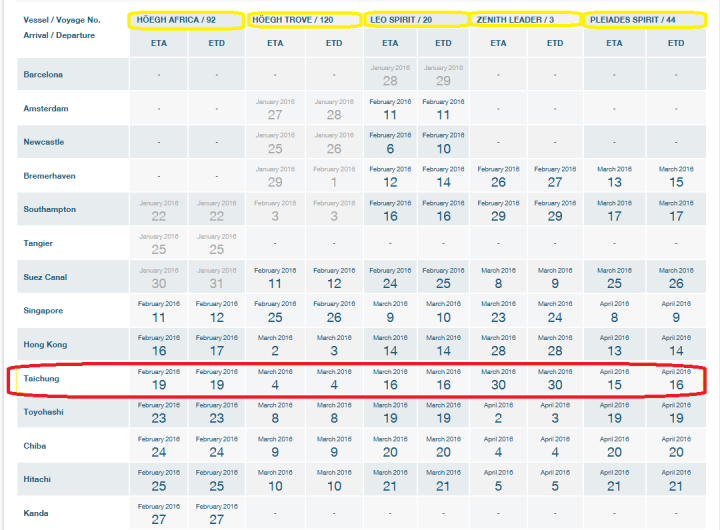Select the Bremerhaven port row label
Image resolution: width=720 pixels, height=530 pixels.
[x=49, y=176]
